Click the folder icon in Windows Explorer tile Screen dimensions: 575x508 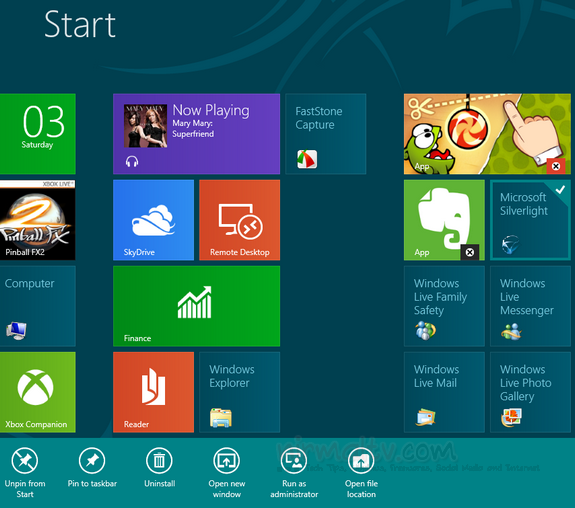point(221,418)
